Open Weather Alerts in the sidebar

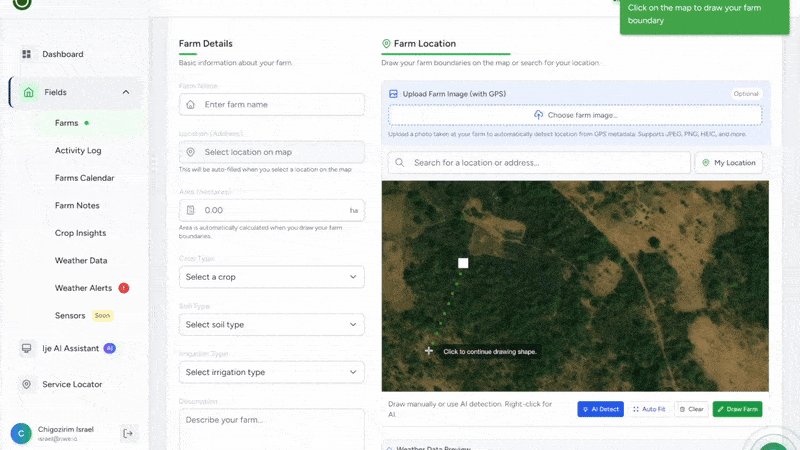[81, 288]
